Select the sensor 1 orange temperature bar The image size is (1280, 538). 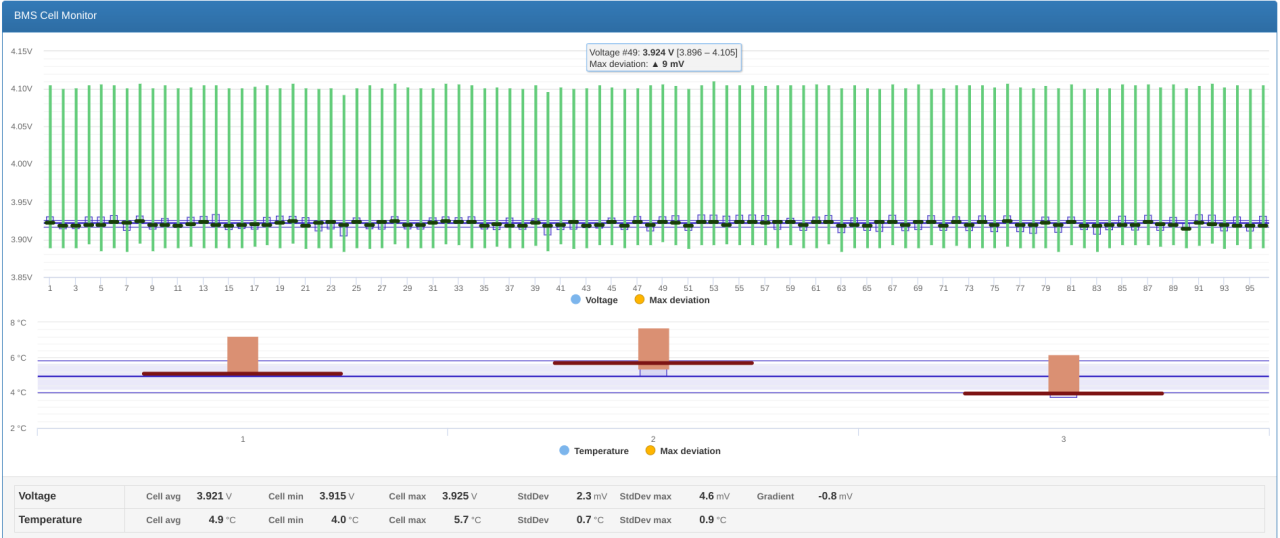tap(242, 353)
